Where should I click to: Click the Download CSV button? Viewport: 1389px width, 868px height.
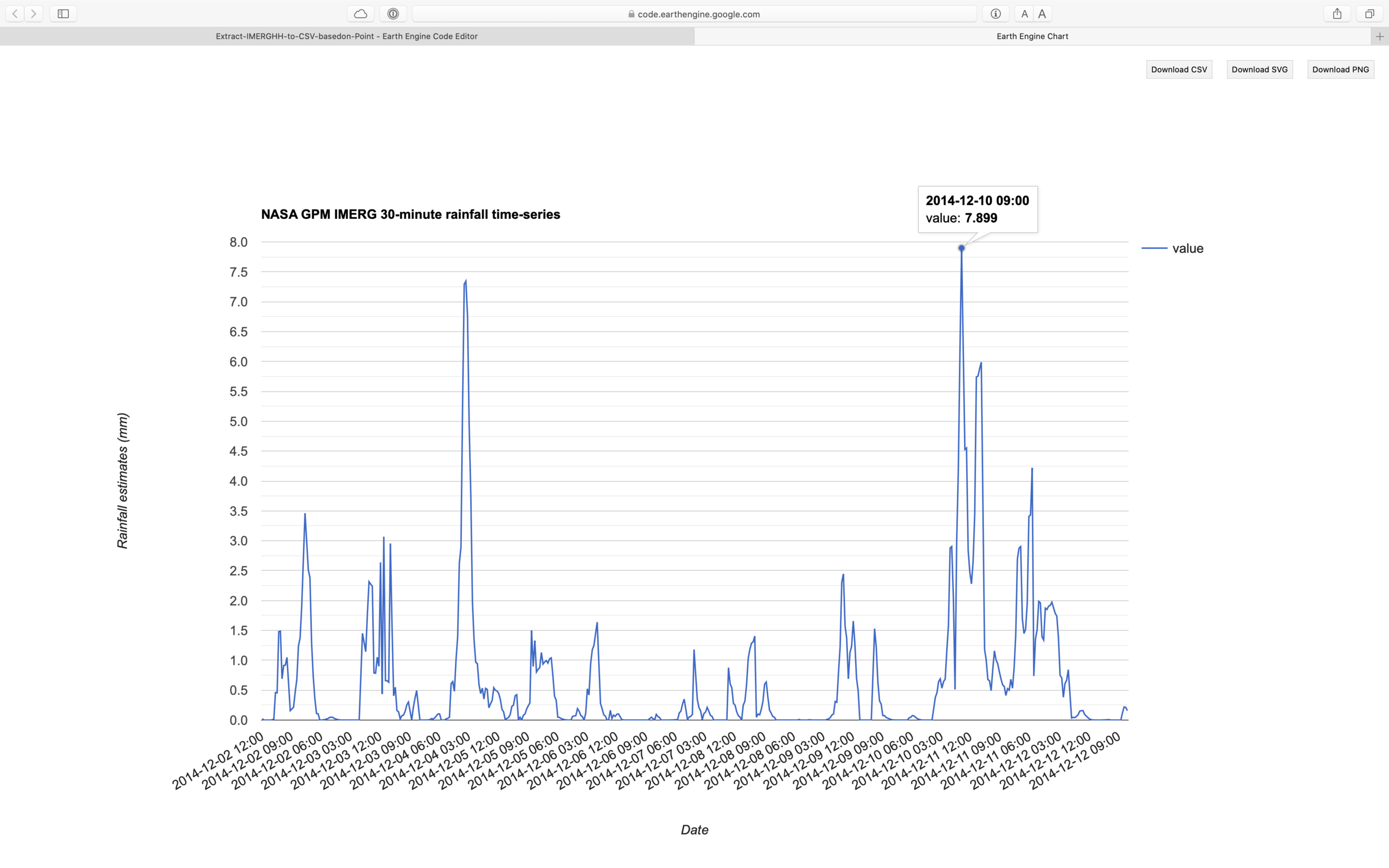(x=1179, y=69)
